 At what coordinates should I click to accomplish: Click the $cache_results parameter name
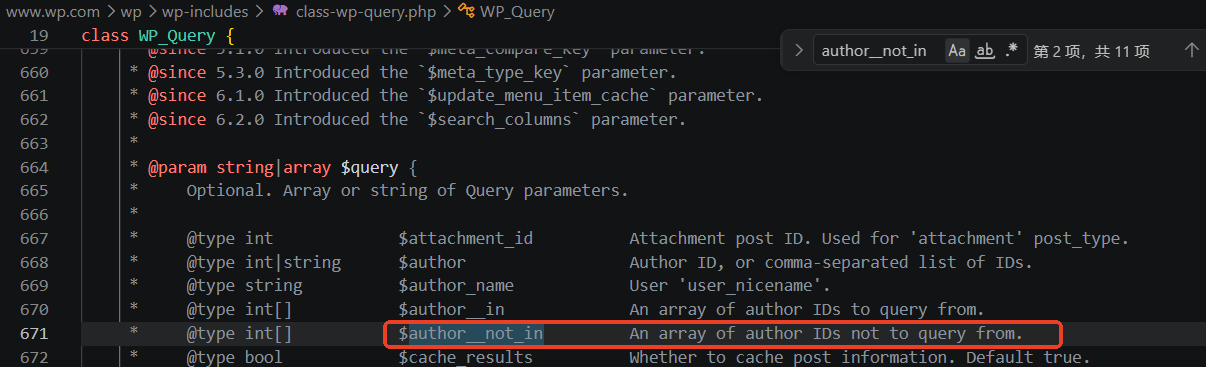(x=465, y=357)
